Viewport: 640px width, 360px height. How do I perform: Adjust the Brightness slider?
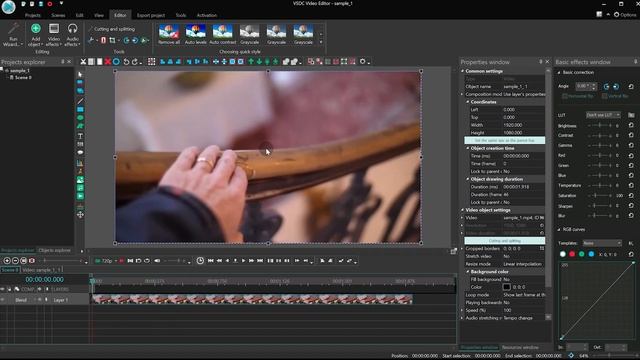600,126
